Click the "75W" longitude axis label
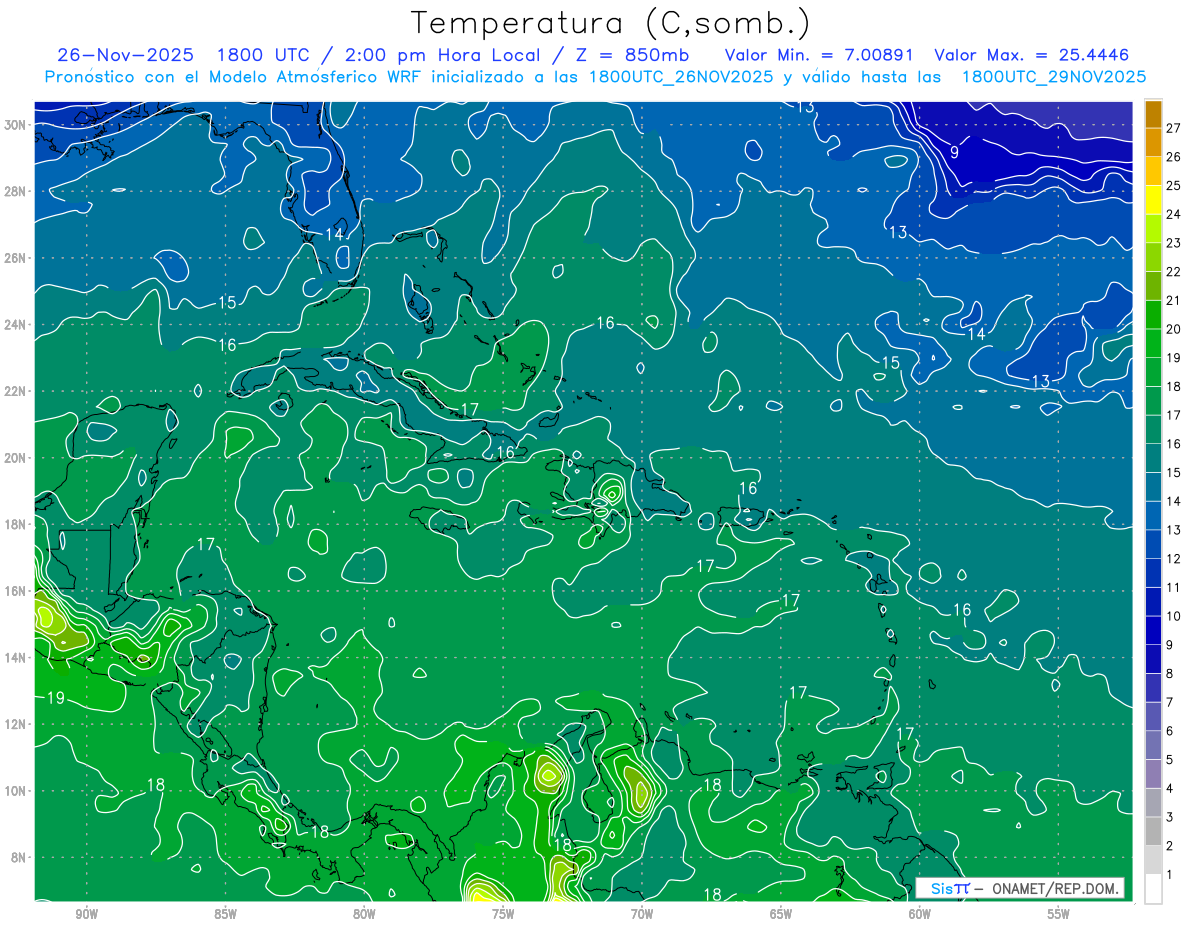The image size is (1200, 927). pos(503,915)
